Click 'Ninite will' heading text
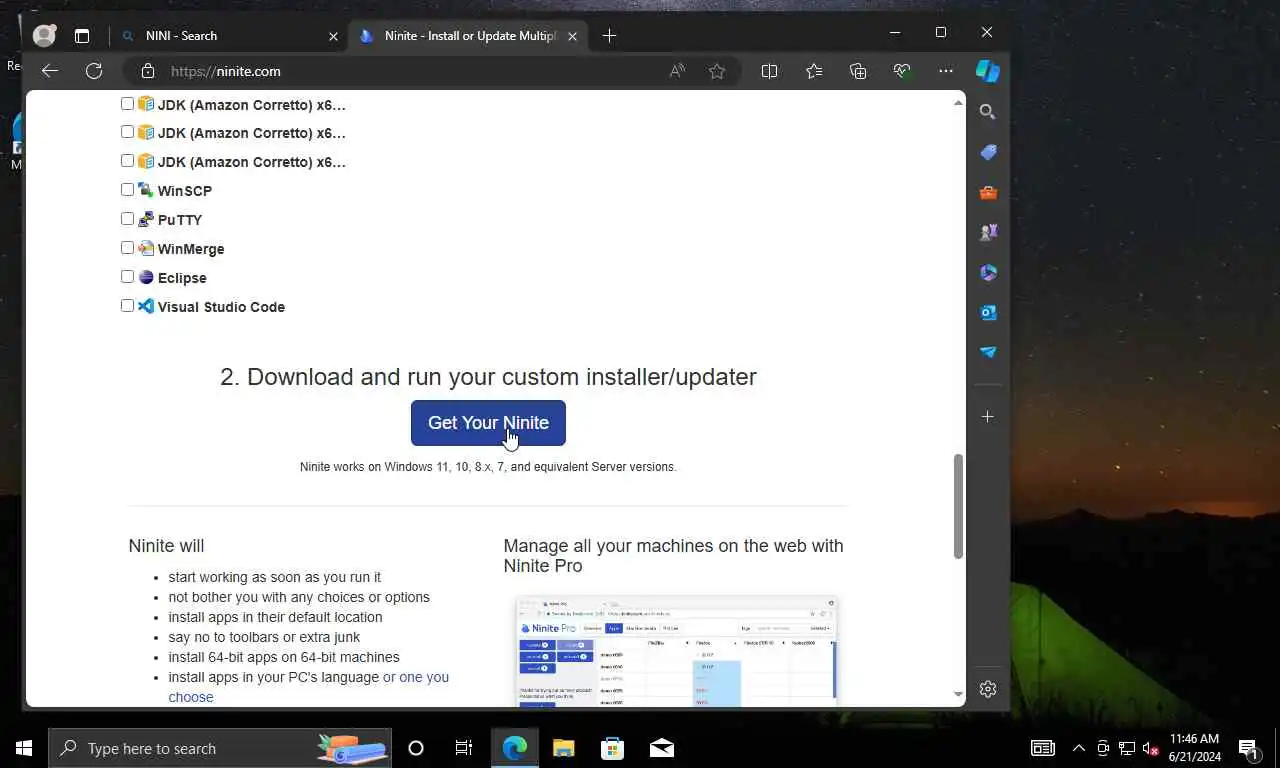This screenshot has height=768, width=1280. click(166, 546)
